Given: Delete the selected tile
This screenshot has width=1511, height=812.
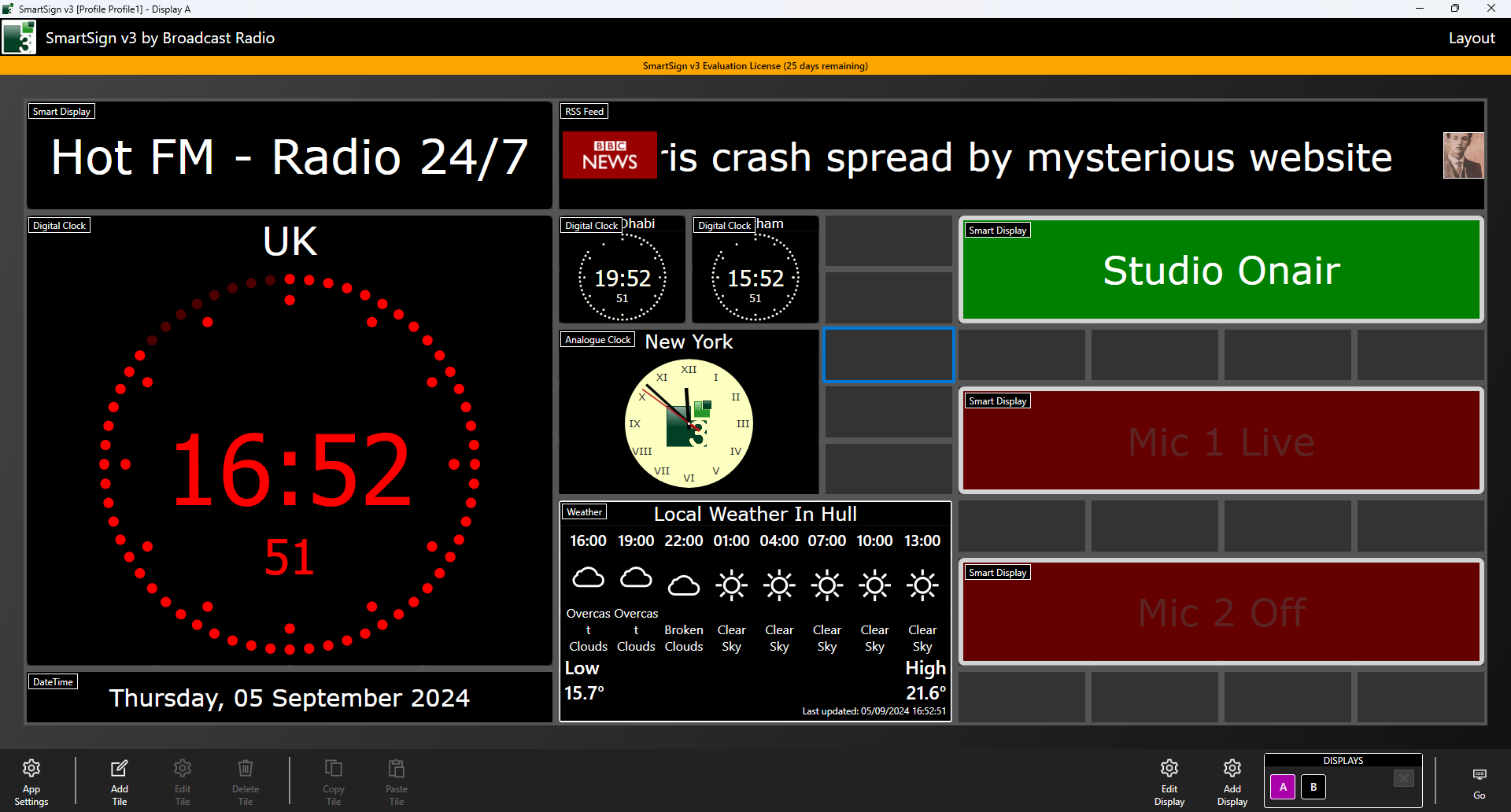Looking at the screenshot, I should pos(245,781).
